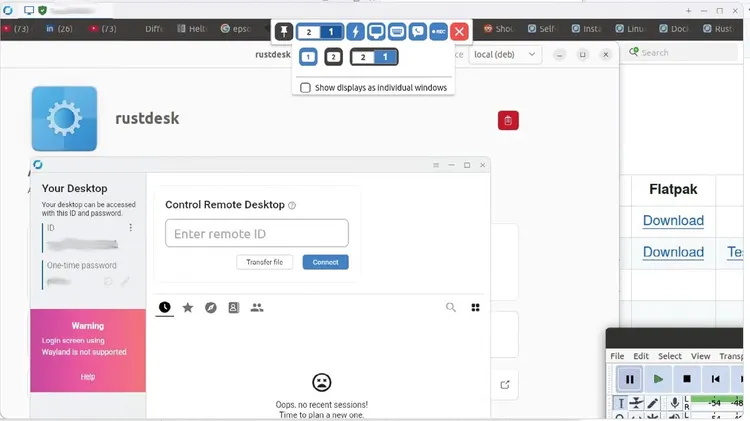Focus the Search field at the top right
Viewport: 750px width, 421px height.
click(682, 53)
